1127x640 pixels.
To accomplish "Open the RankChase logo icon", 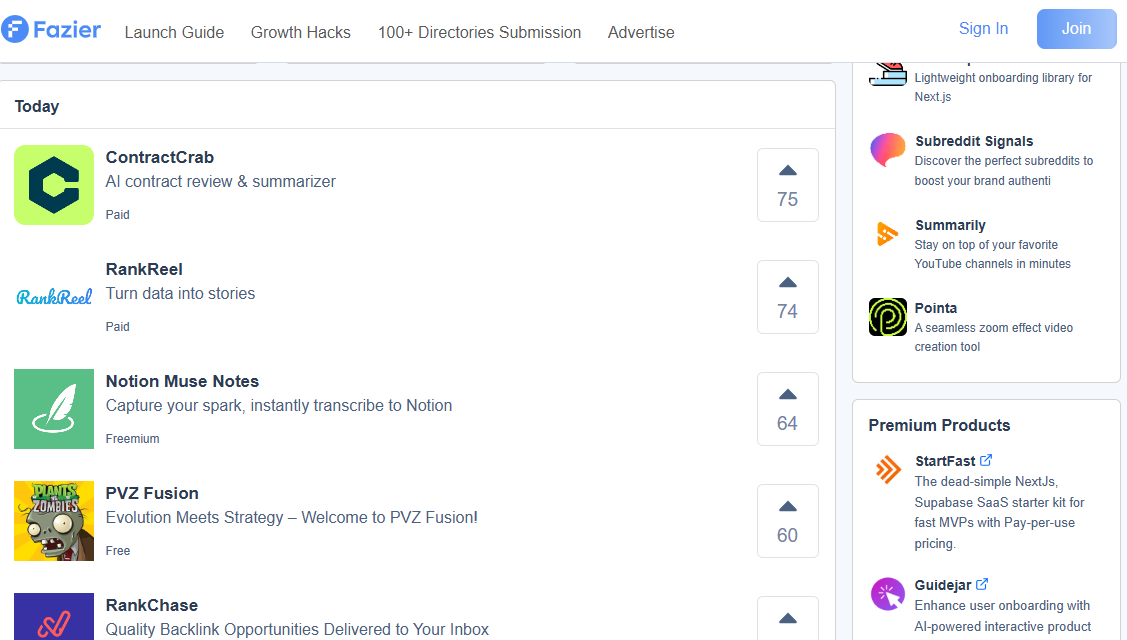I will click(54, 617).
